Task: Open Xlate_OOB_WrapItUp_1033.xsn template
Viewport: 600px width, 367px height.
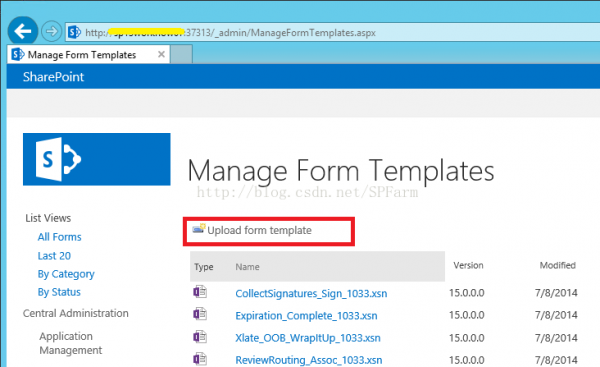Action: (x=308, y=338)
